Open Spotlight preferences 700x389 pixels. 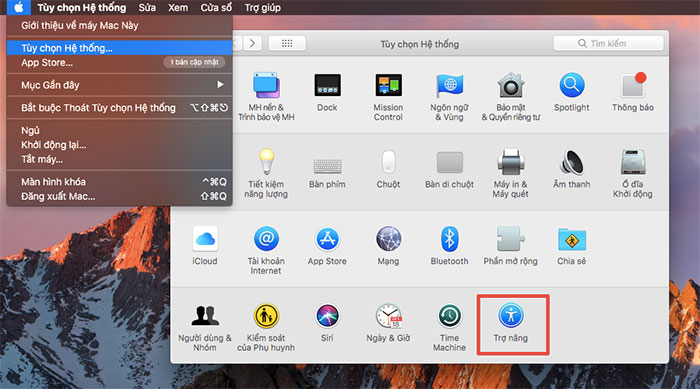pyautogui.click(x=571, y=92)
